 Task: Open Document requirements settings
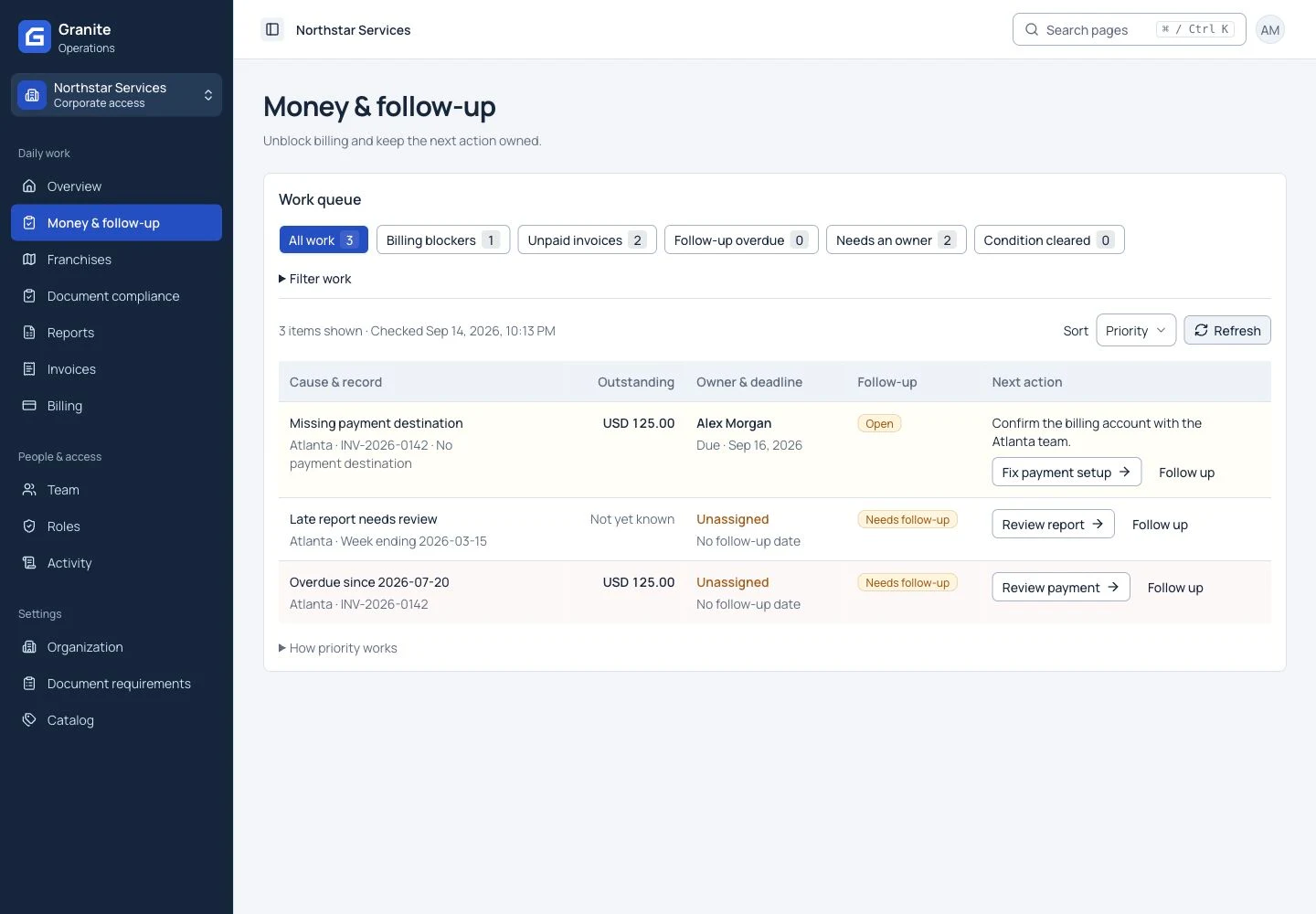[116, 684]
